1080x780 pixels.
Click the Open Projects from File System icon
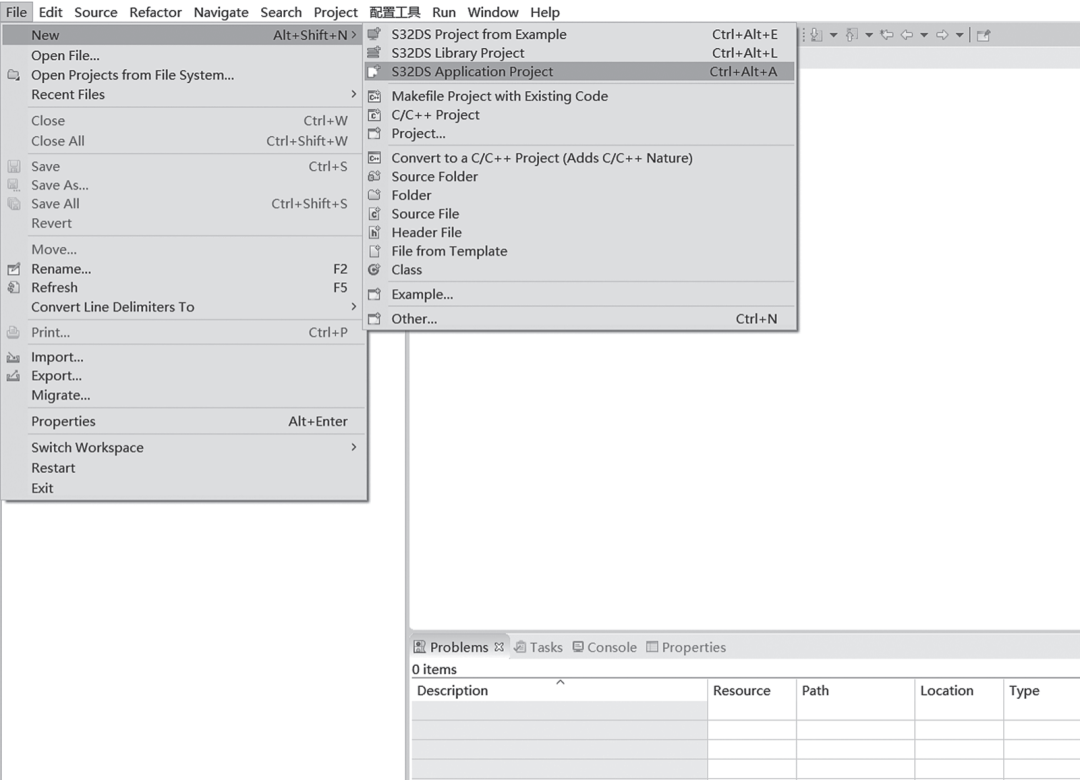(13, 74)
